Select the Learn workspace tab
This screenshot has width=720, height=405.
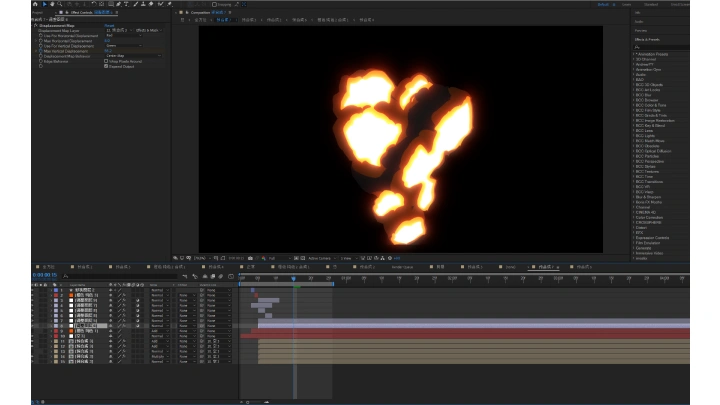[626, 5]
